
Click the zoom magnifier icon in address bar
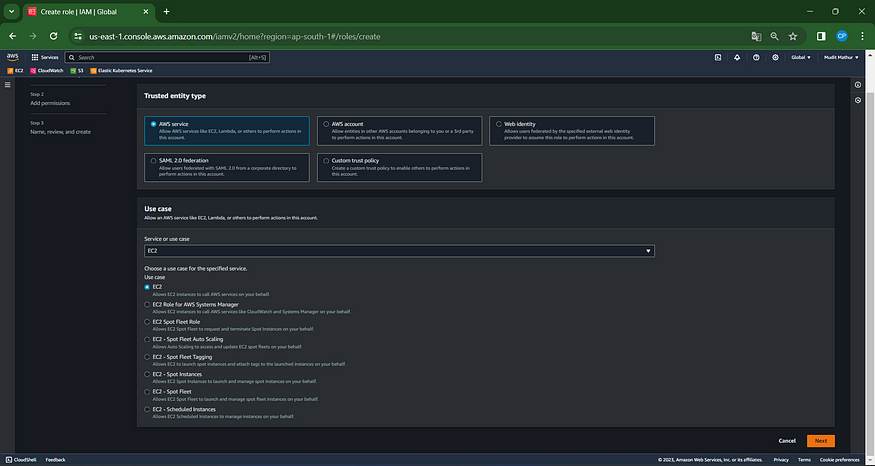pyautogui.click(x=775, y=36)
